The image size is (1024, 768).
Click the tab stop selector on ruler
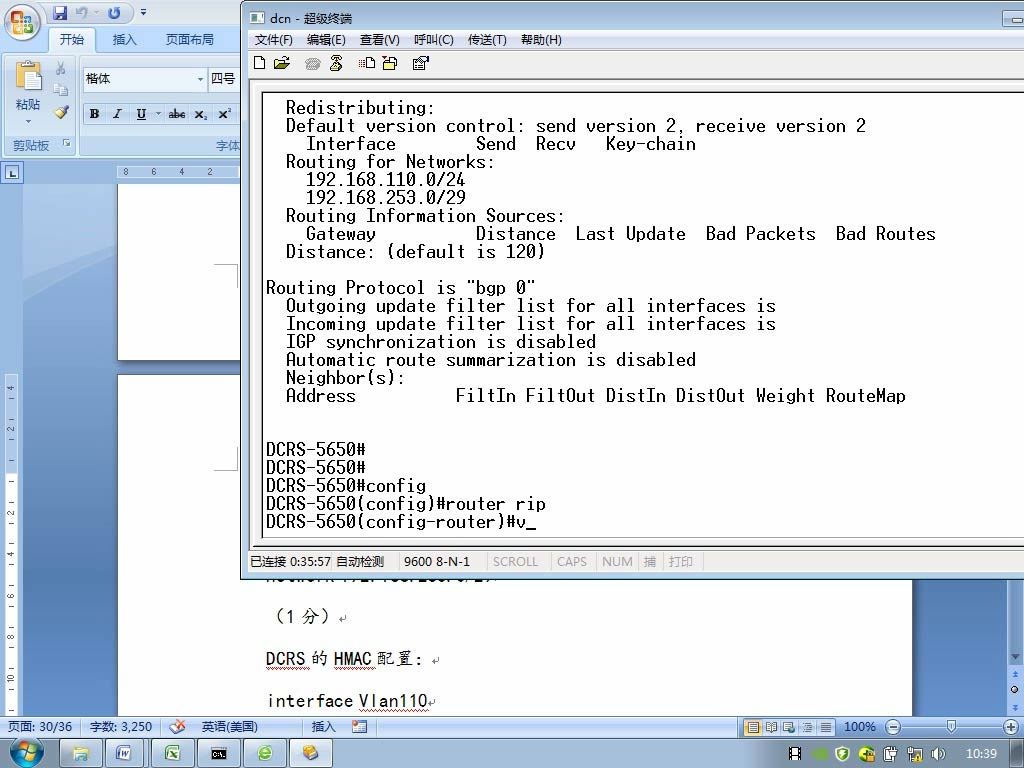(12, 173)
